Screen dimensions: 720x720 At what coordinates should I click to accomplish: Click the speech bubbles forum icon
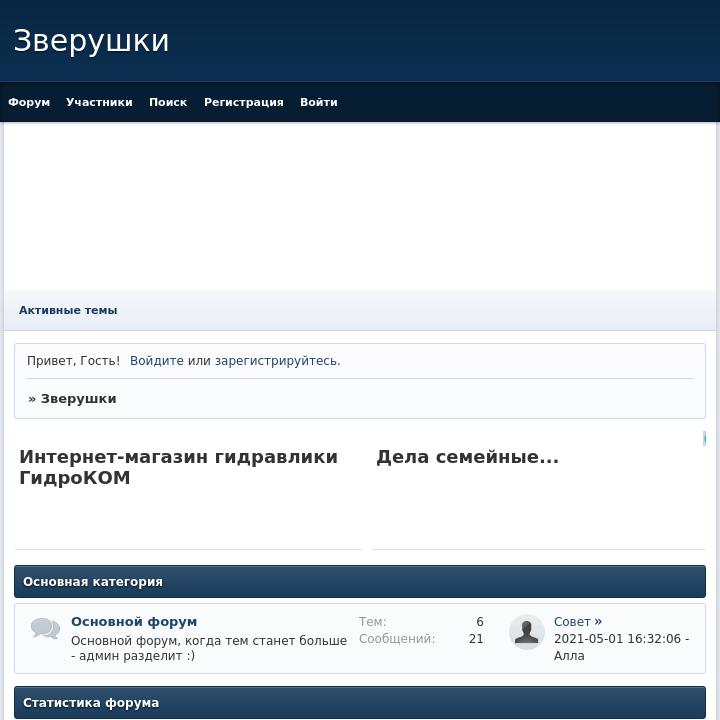click(x=45, y=628)
